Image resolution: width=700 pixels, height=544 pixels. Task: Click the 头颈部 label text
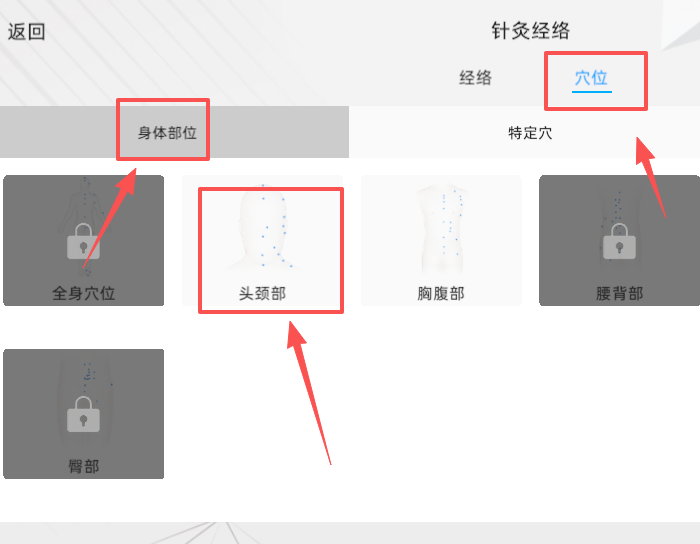pyautogui.click(x=262, y=293)
